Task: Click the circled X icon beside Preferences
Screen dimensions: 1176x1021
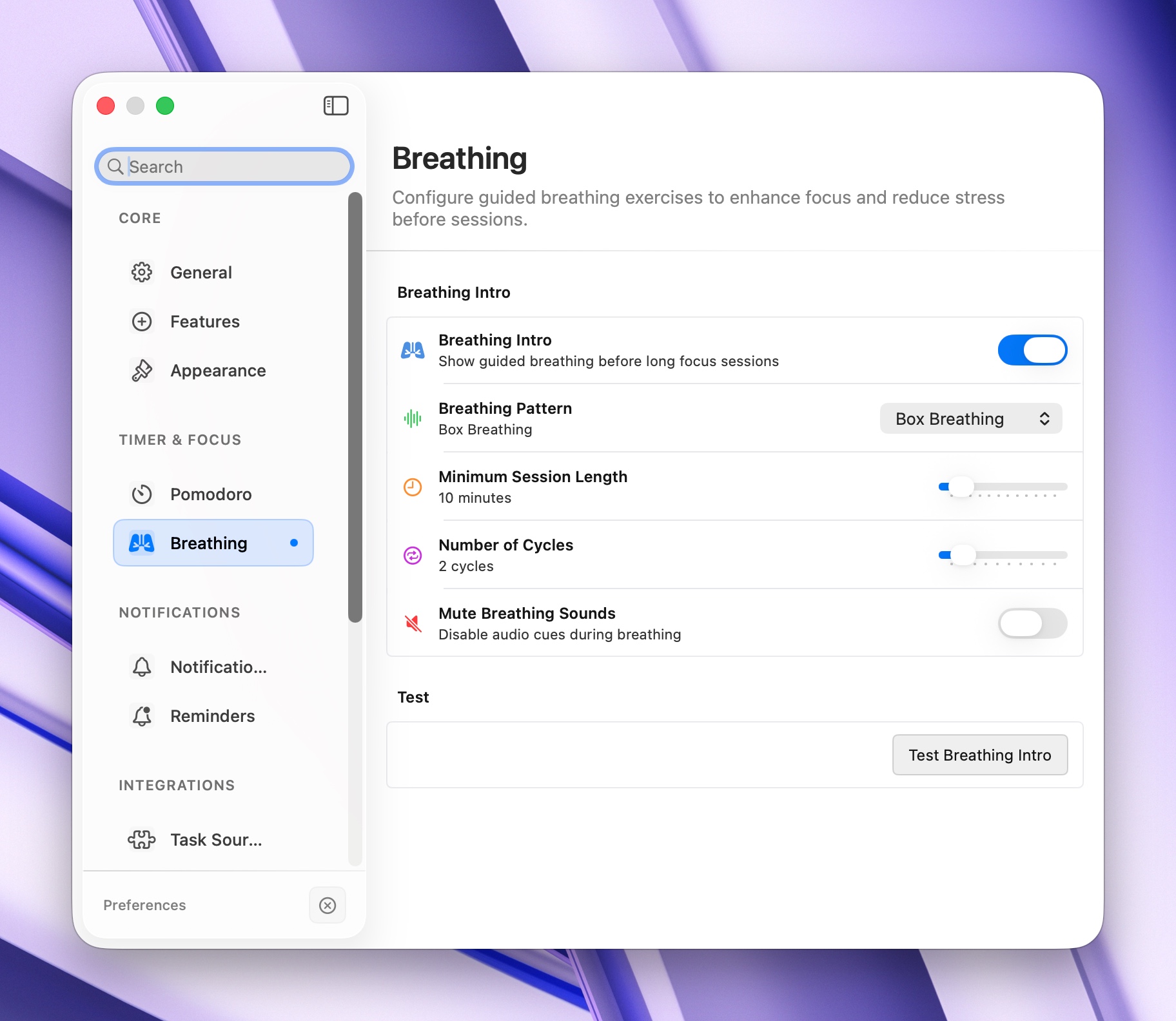Action: pos(328,906)
